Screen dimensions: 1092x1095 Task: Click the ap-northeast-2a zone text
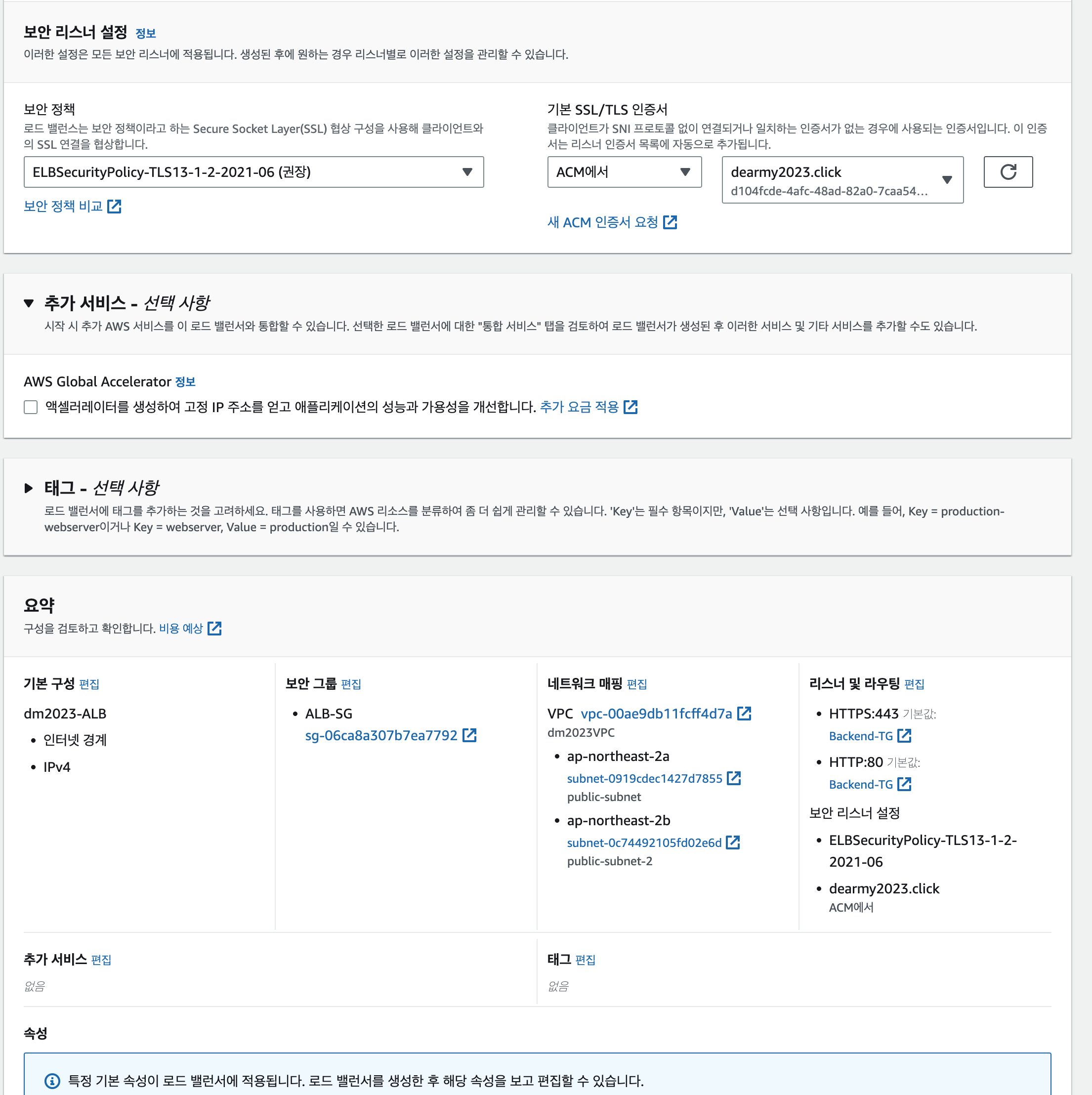click(618, 757)
